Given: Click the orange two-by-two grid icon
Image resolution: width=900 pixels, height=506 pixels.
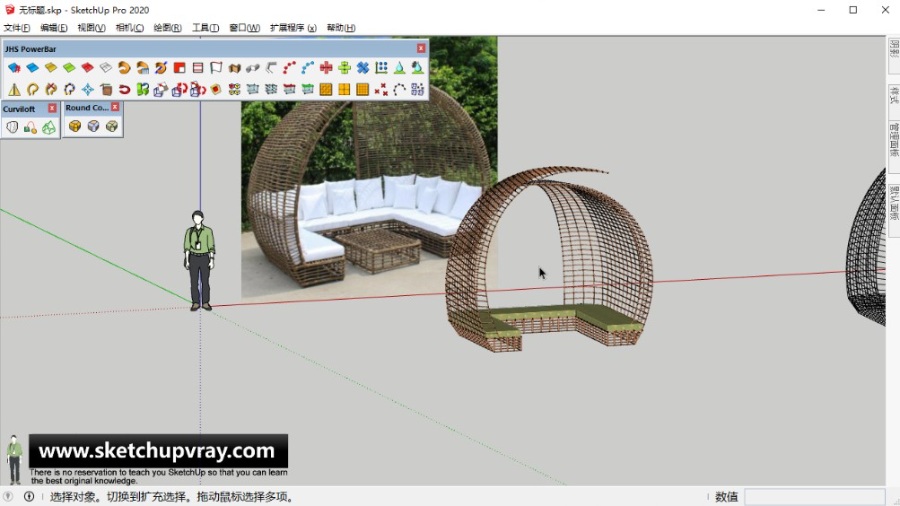Looking at the screenshot, I should pyautogui.click(x=344, y=89).
